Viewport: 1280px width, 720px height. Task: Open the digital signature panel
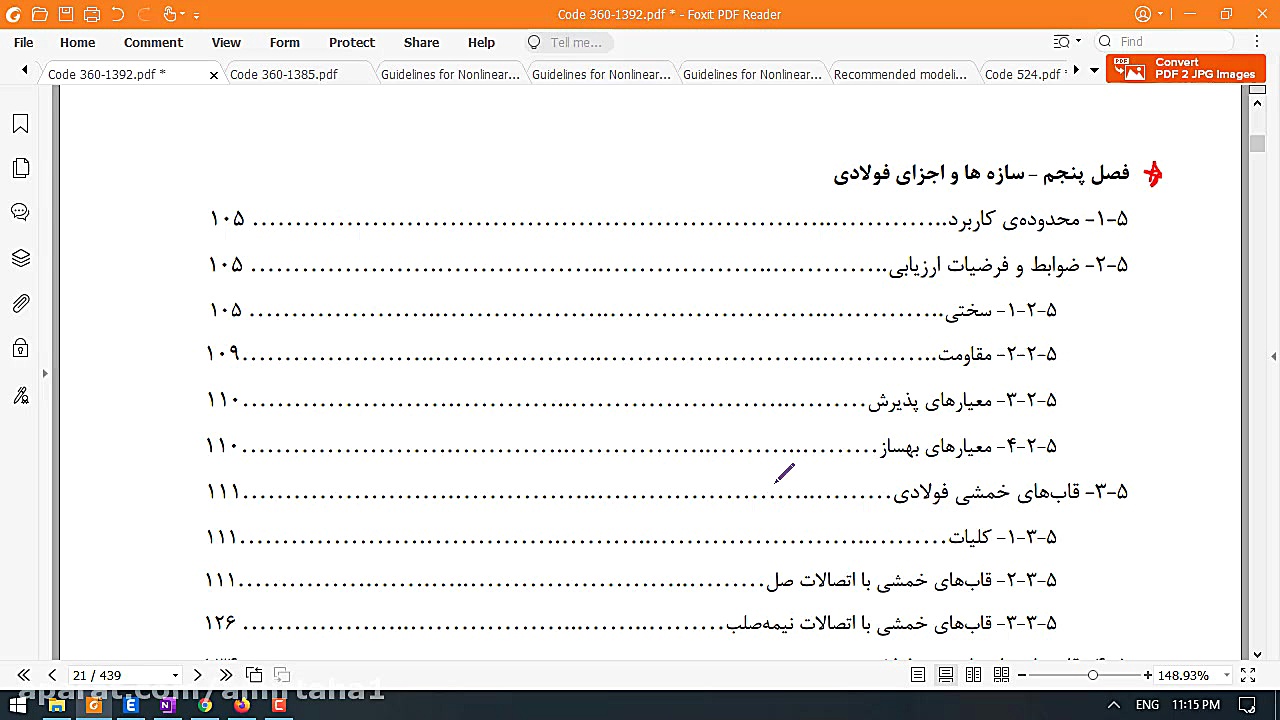click(x=21, y=395)
